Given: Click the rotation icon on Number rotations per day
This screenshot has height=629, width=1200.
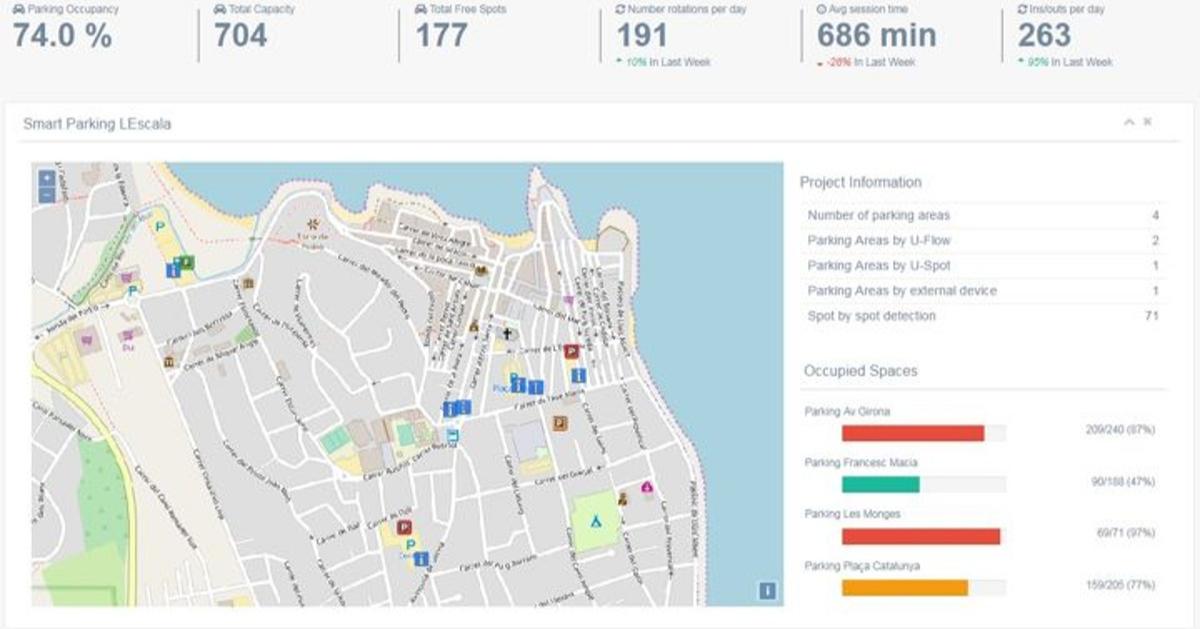Looking at the screenshot, I should click(620, 9).
